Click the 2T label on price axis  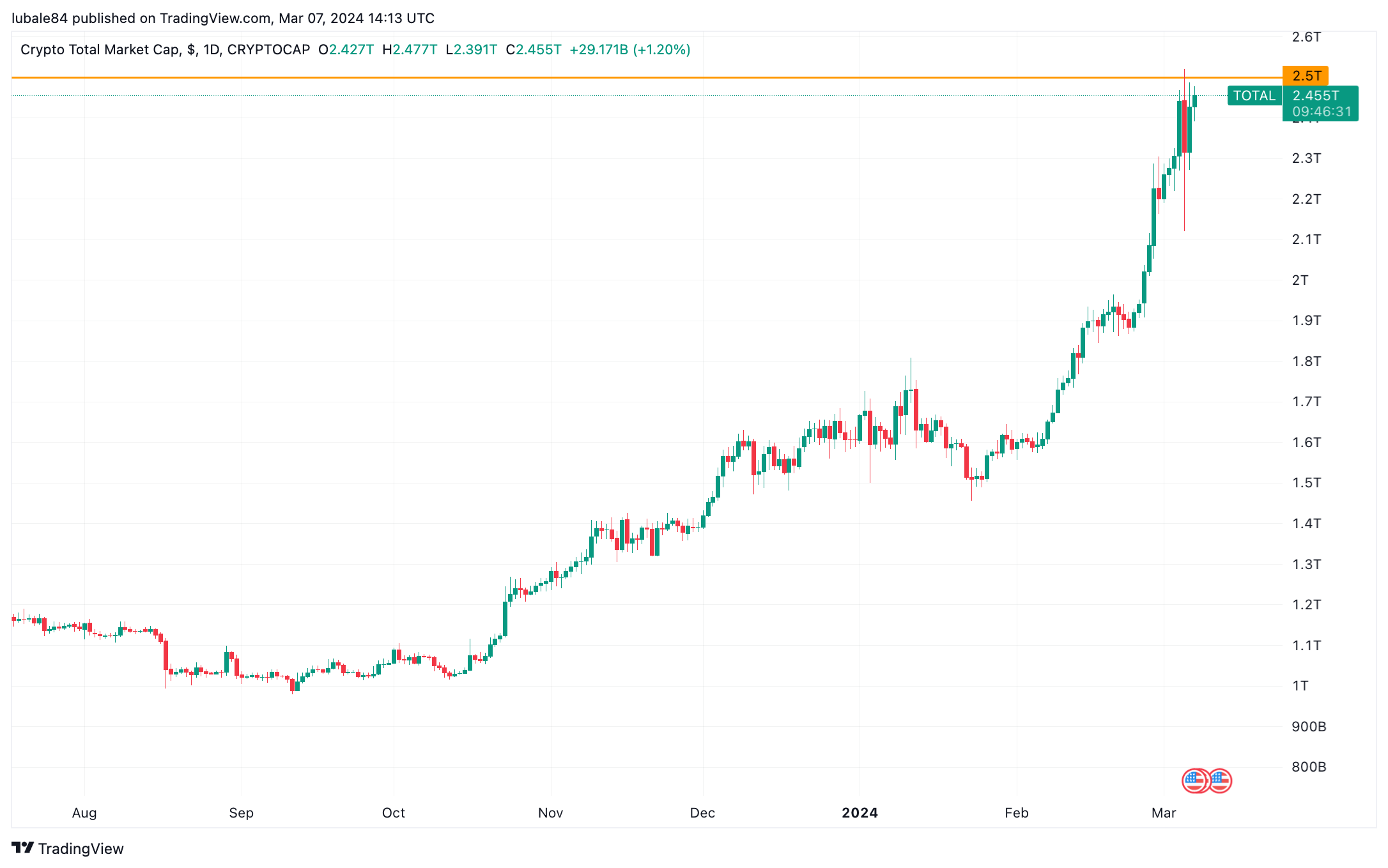point(1300,280)
